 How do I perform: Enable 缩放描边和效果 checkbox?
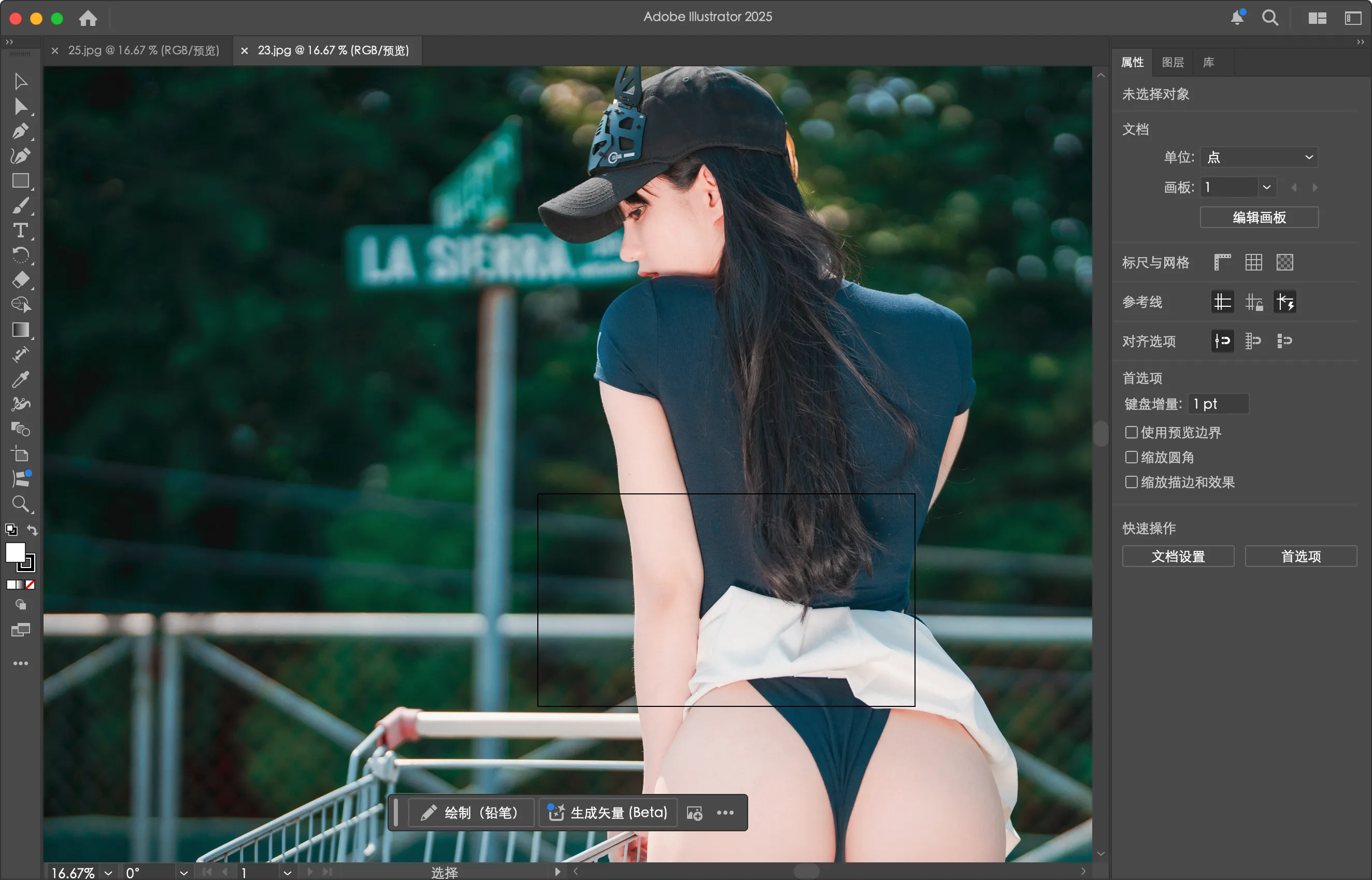coord(1131,482)
